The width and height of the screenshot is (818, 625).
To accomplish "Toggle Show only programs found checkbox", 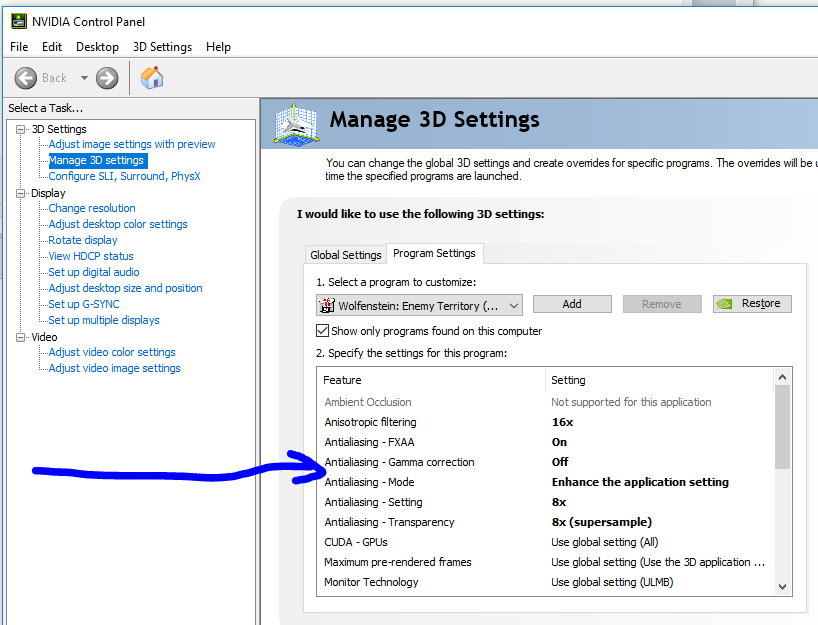I will [x=322, y=330].
